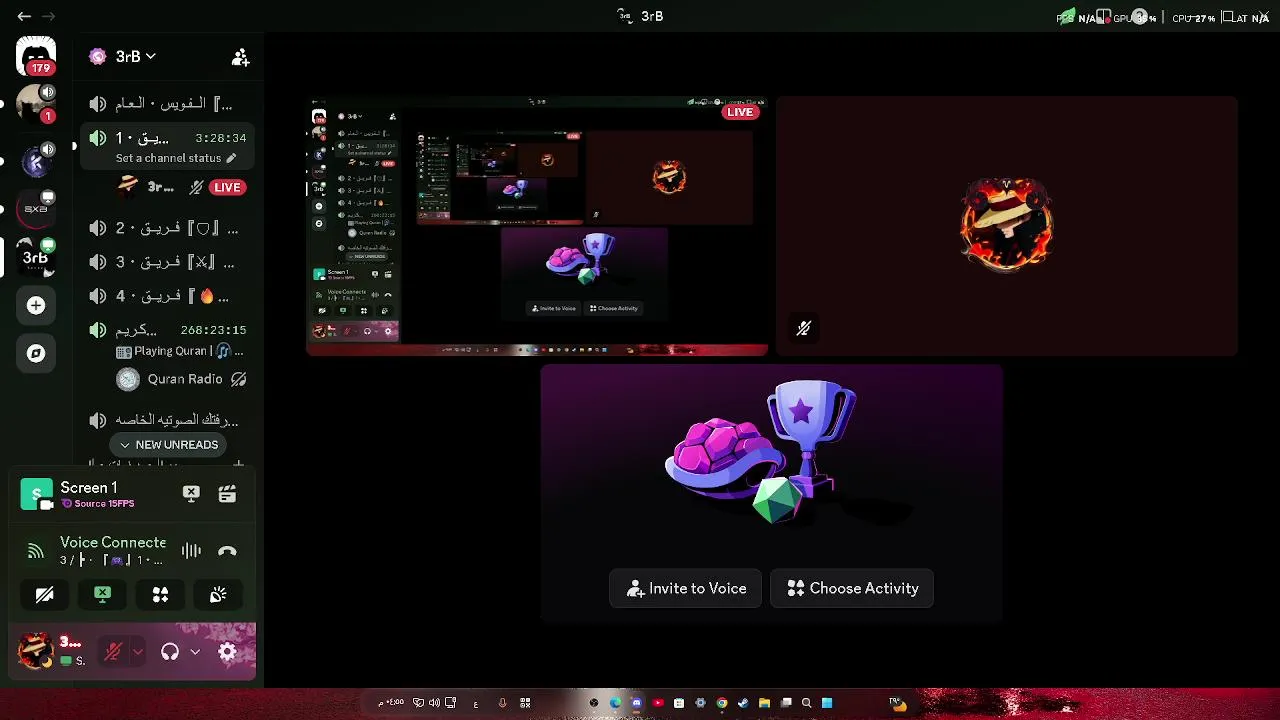The width and height of the screenshot is (1280, 720).
Task: Open Steam from taskbar
Action: 743,703
